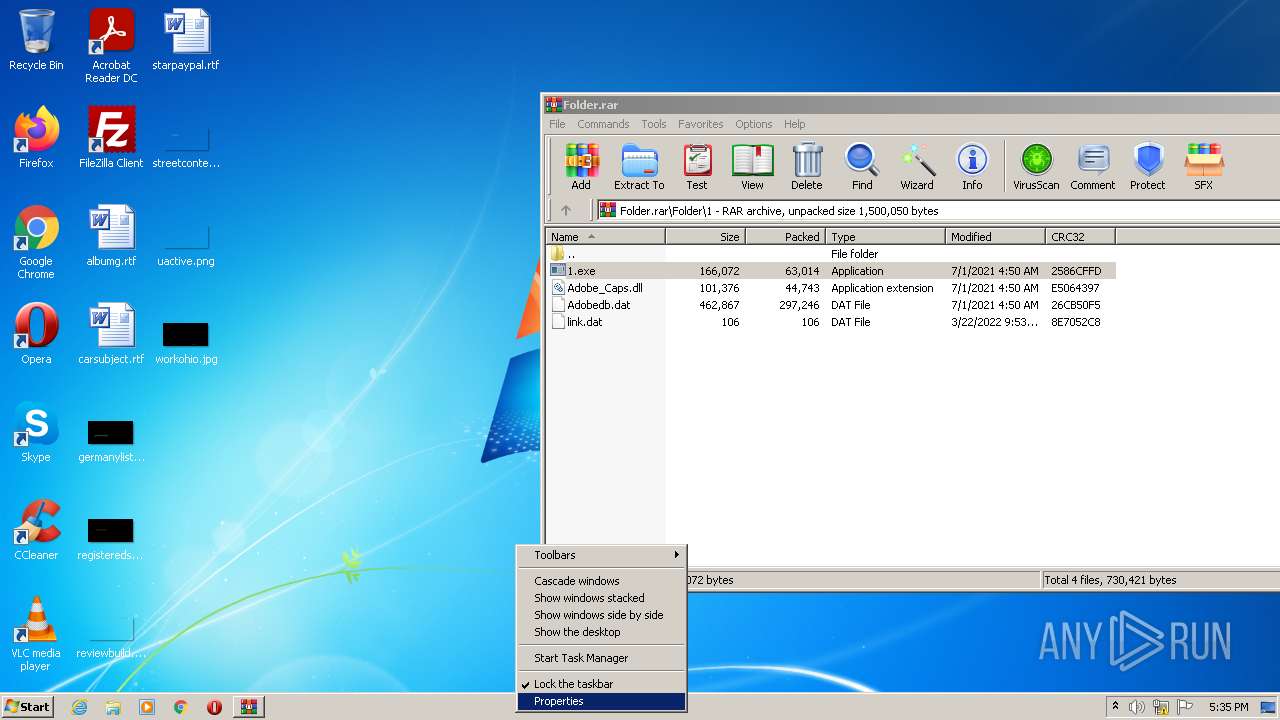Image resolution: width=1280 pixels, height=720 pixels.
Task: Run the Test archive tool
Action: pos(697,166)
